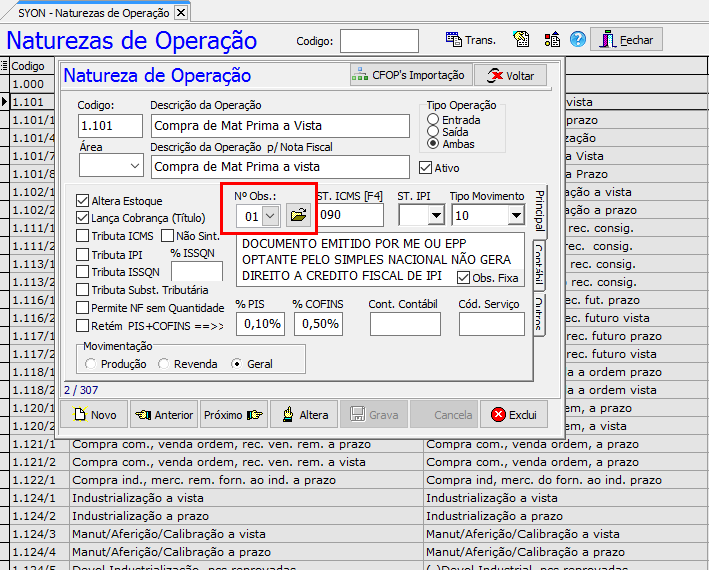Select Produção movimentação option

pos(90,363)
